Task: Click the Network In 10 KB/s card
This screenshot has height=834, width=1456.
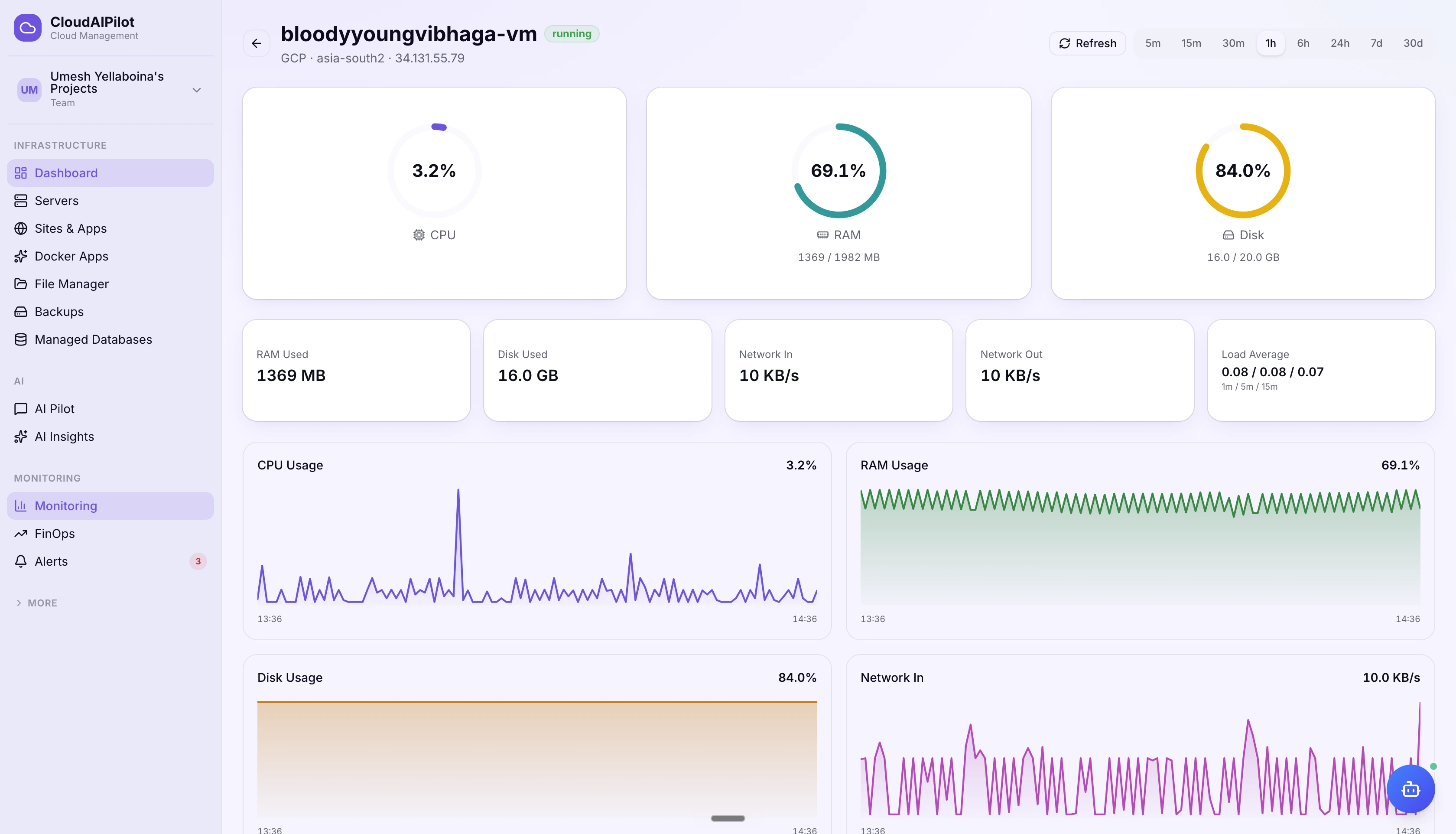Action: [x=838, y=370]
